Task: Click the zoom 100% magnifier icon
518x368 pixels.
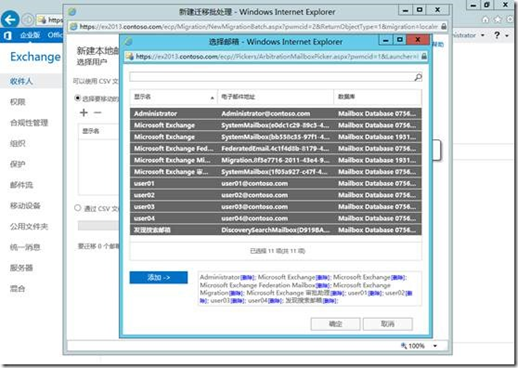Action: 404,345
